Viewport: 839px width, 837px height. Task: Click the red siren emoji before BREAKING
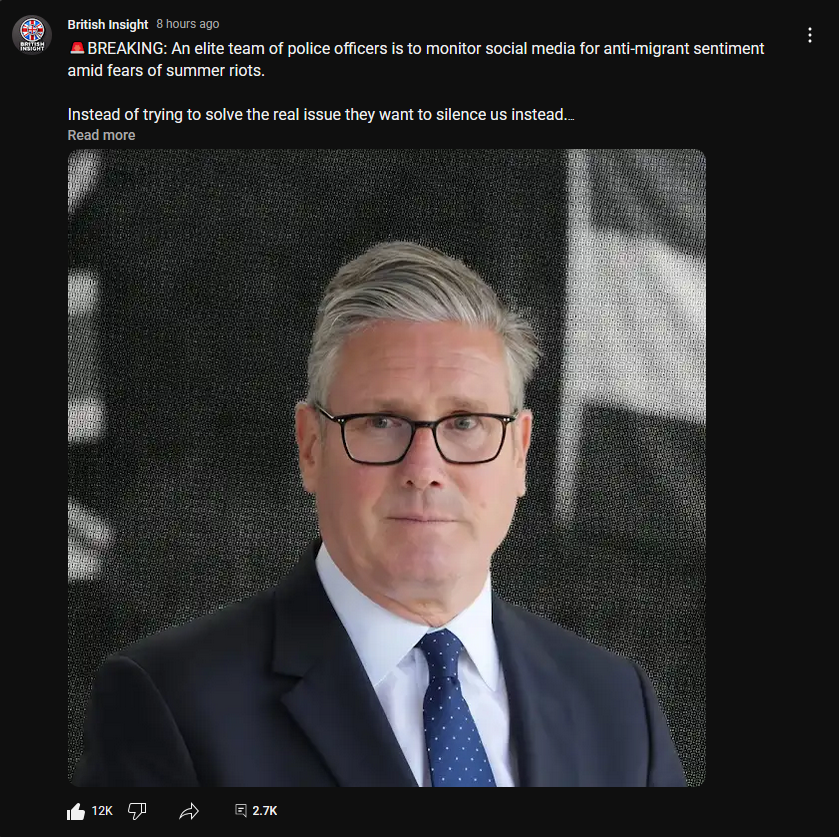click(x=77, y=49)
